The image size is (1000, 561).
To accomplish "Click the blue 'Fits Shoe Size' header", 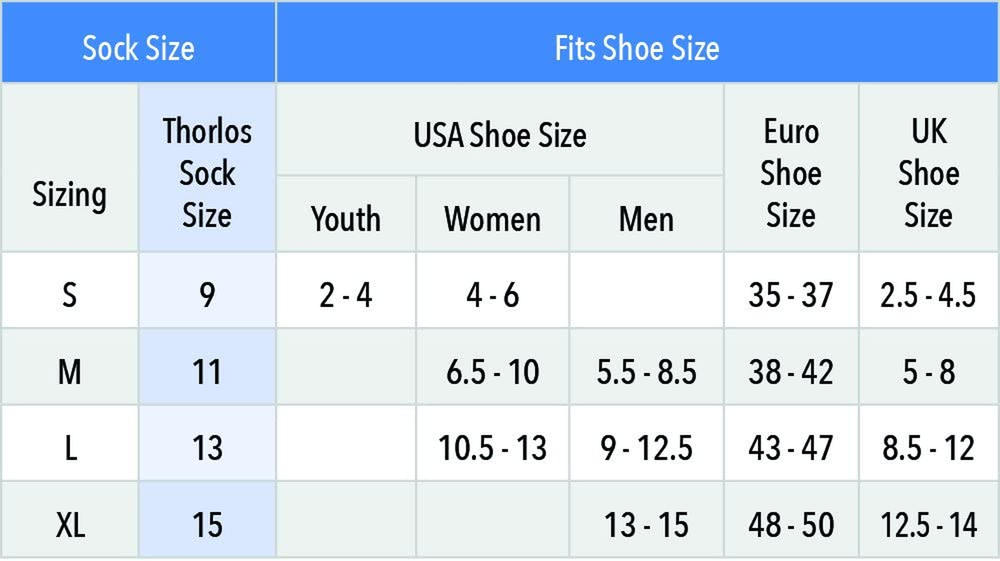I will 637,48.
